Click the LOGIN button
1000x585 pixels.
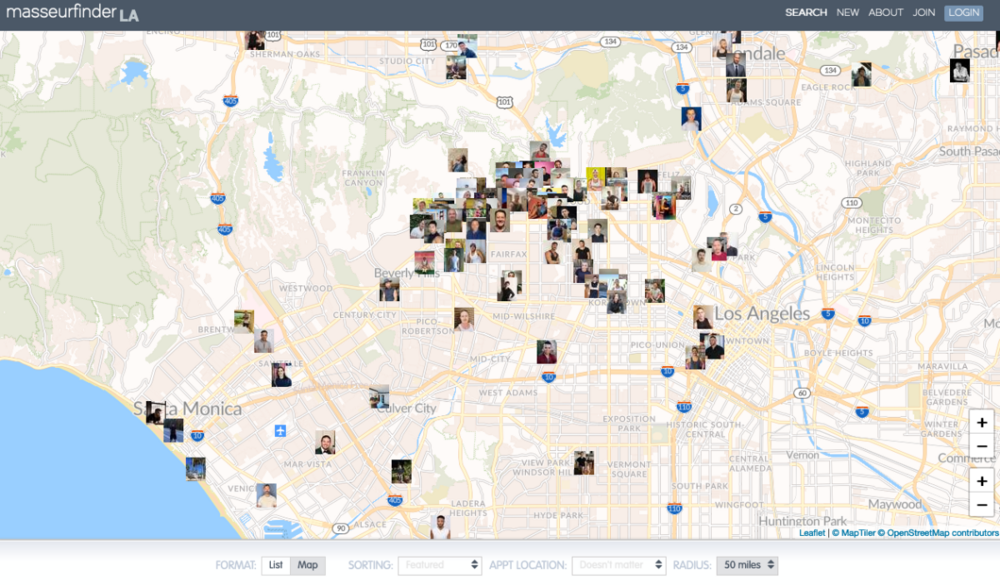pyautogui.click(x=963, y=12)
